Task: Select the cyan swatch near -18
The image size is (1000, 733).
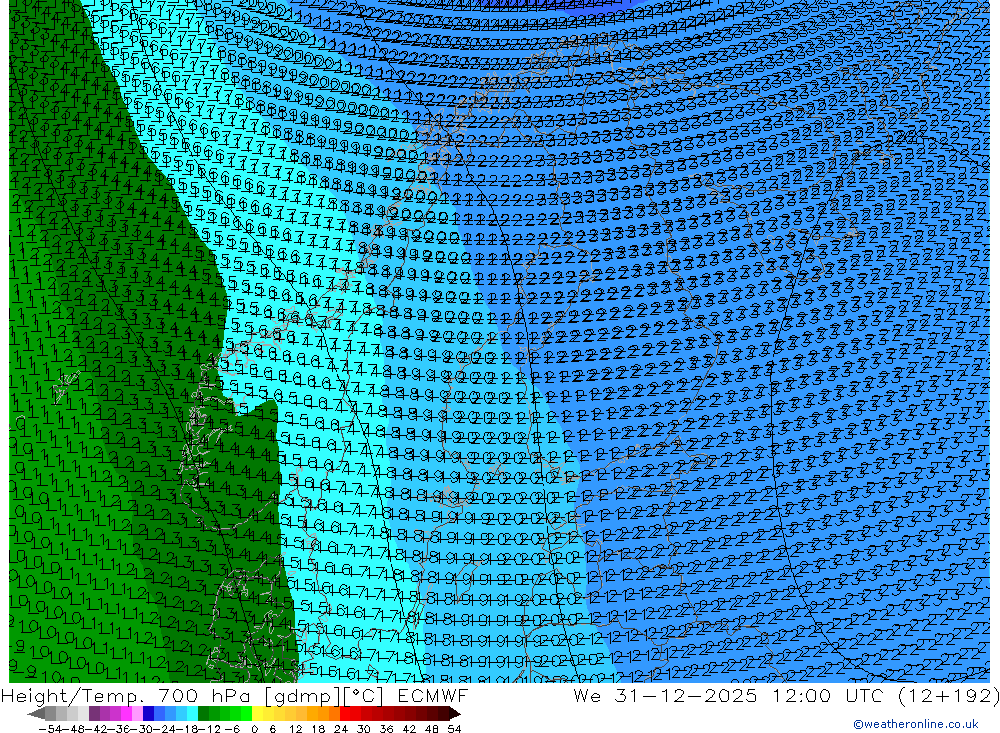Action: 192,714
